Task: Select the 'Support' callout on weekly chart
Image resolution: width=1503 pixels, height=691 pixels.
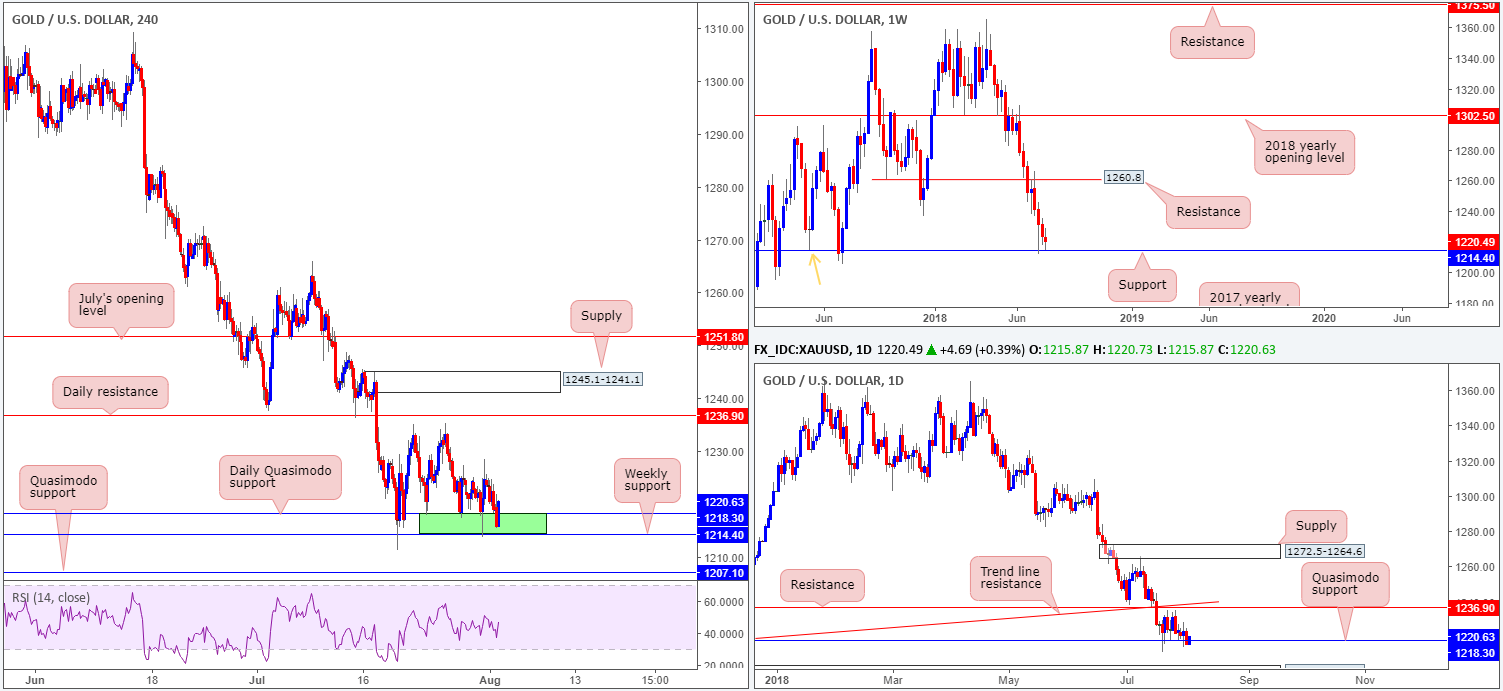Action: [1143, 285]
